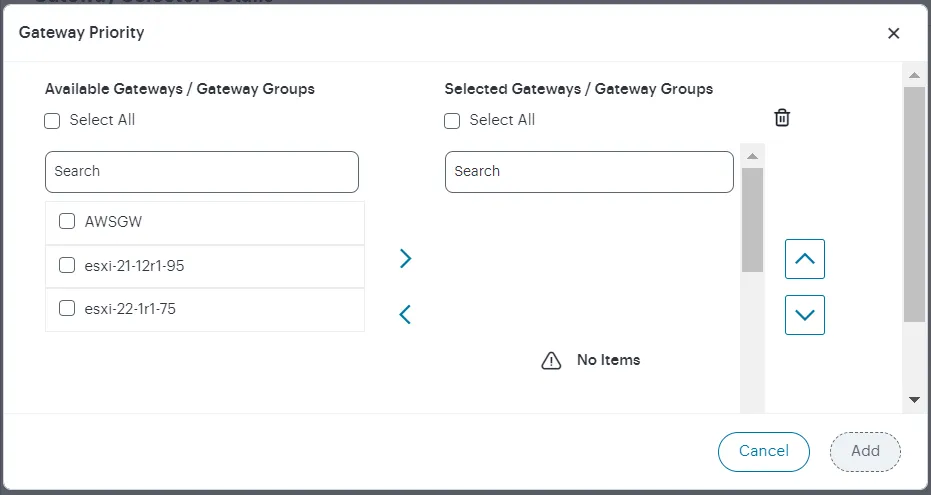Click the AWSGW gateway name
Screen dimensions: 931x495
(113, 222)
